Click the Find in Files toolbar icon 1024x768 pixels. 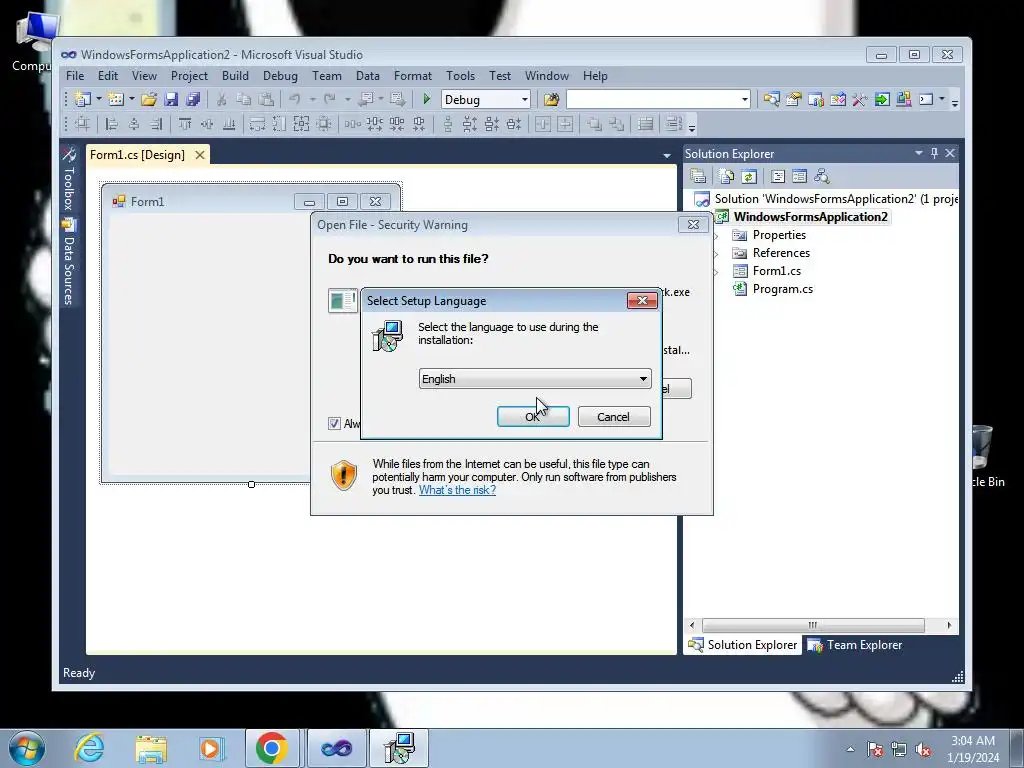tap(551, 99)
